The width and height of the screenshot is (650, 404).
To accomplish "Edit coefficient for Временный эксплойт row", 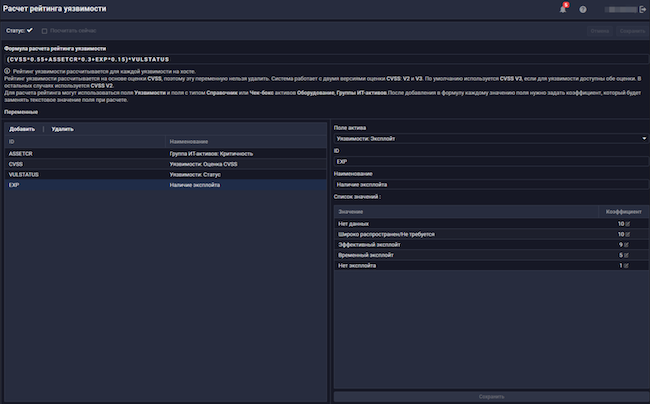I will [628, 255].
